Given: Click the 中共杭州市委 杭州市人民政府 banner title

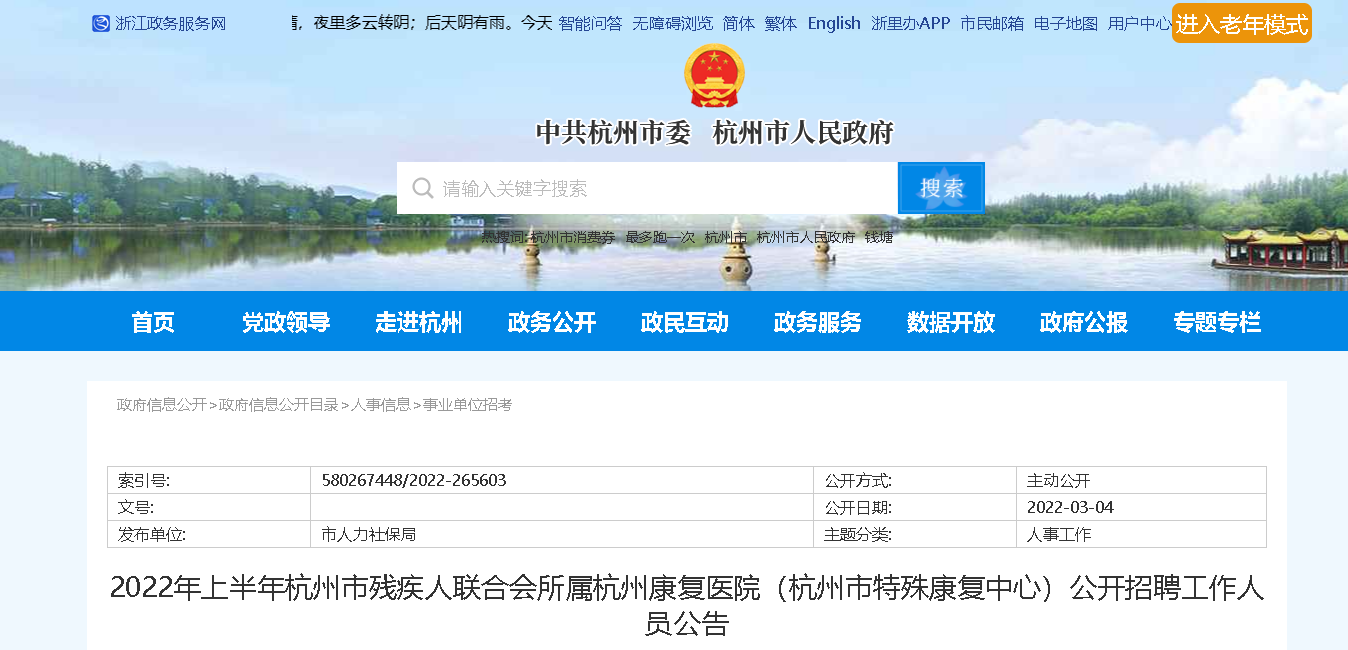Looking at the screenshot, I should [x=714, y=132].
